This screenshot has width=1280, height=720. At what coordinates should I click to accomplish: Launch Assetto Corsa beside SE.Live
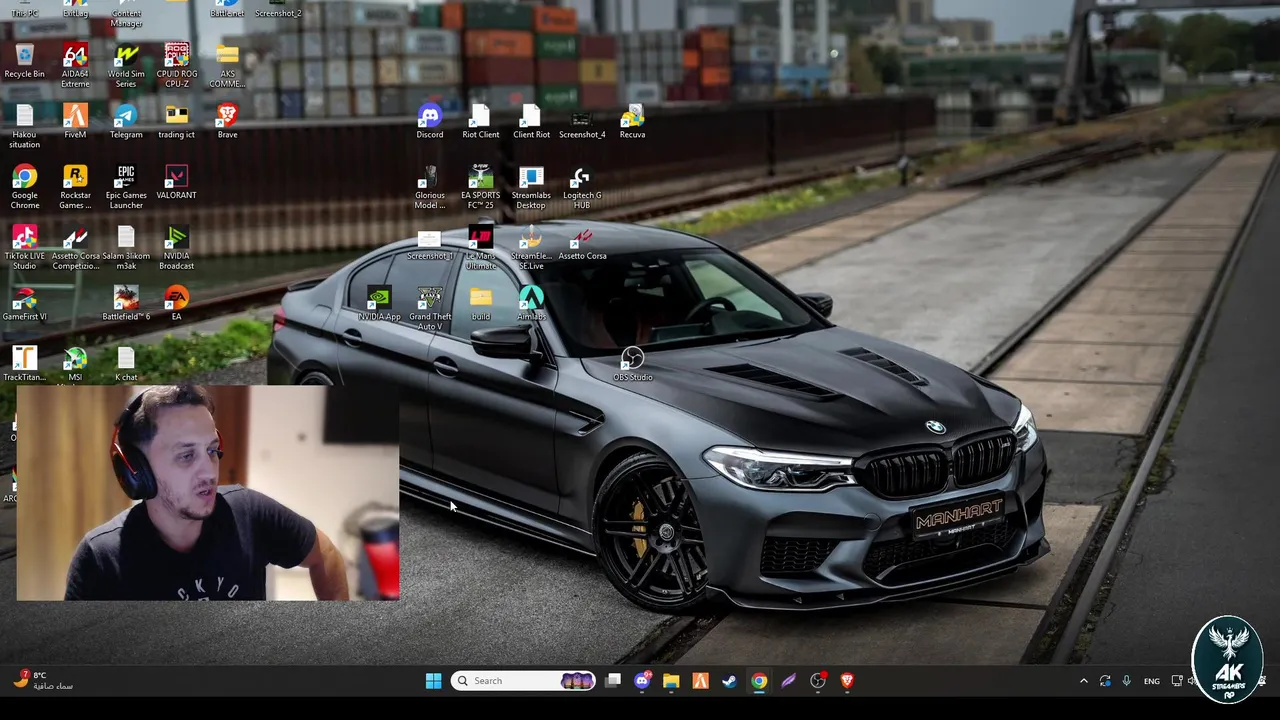click(582, 243)
